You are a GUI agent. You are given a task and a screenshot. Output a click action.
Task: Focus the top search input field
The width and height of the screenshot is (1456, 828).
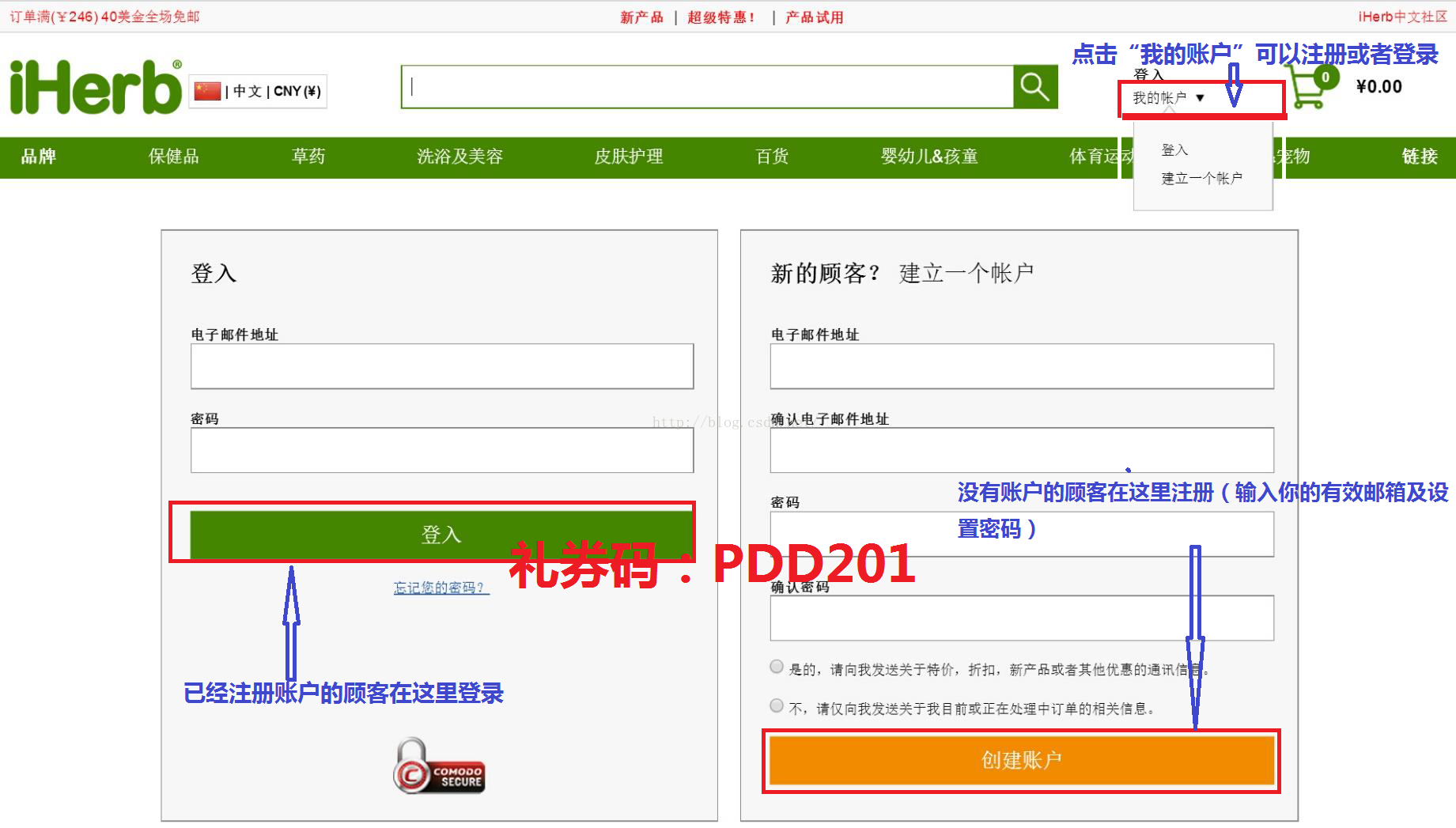(708, 87)
